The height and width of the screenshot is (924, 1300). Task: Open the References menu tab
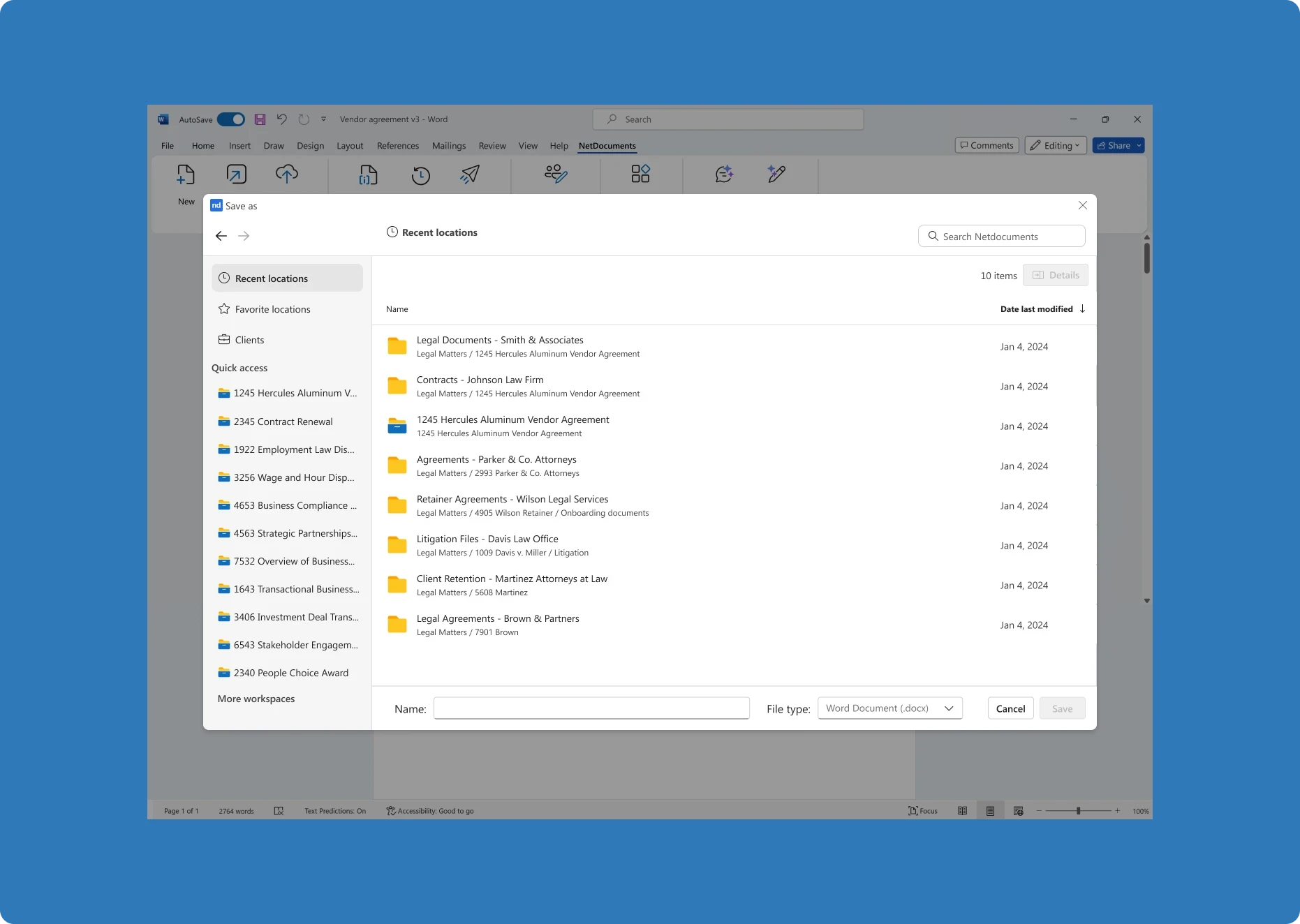pyautogui.click(x=397, y=146)
